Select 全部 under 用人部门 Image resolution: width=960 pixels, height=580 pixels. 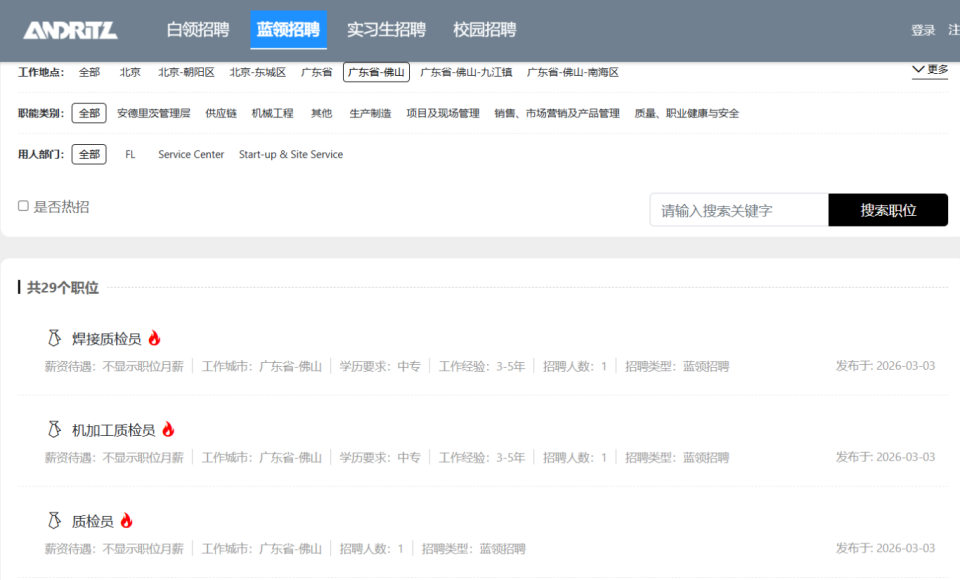pos(88,154)
